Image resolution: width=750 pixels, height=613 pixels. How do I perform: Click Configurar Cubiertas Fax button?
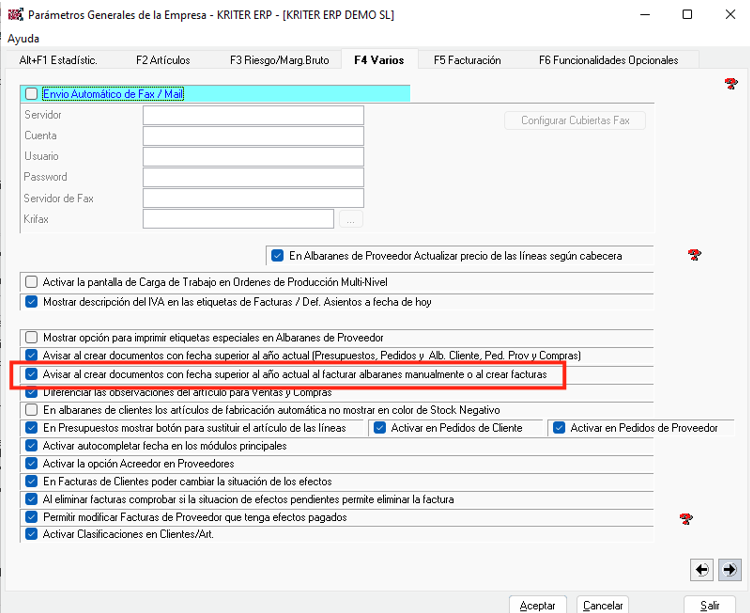pos(575,120)
